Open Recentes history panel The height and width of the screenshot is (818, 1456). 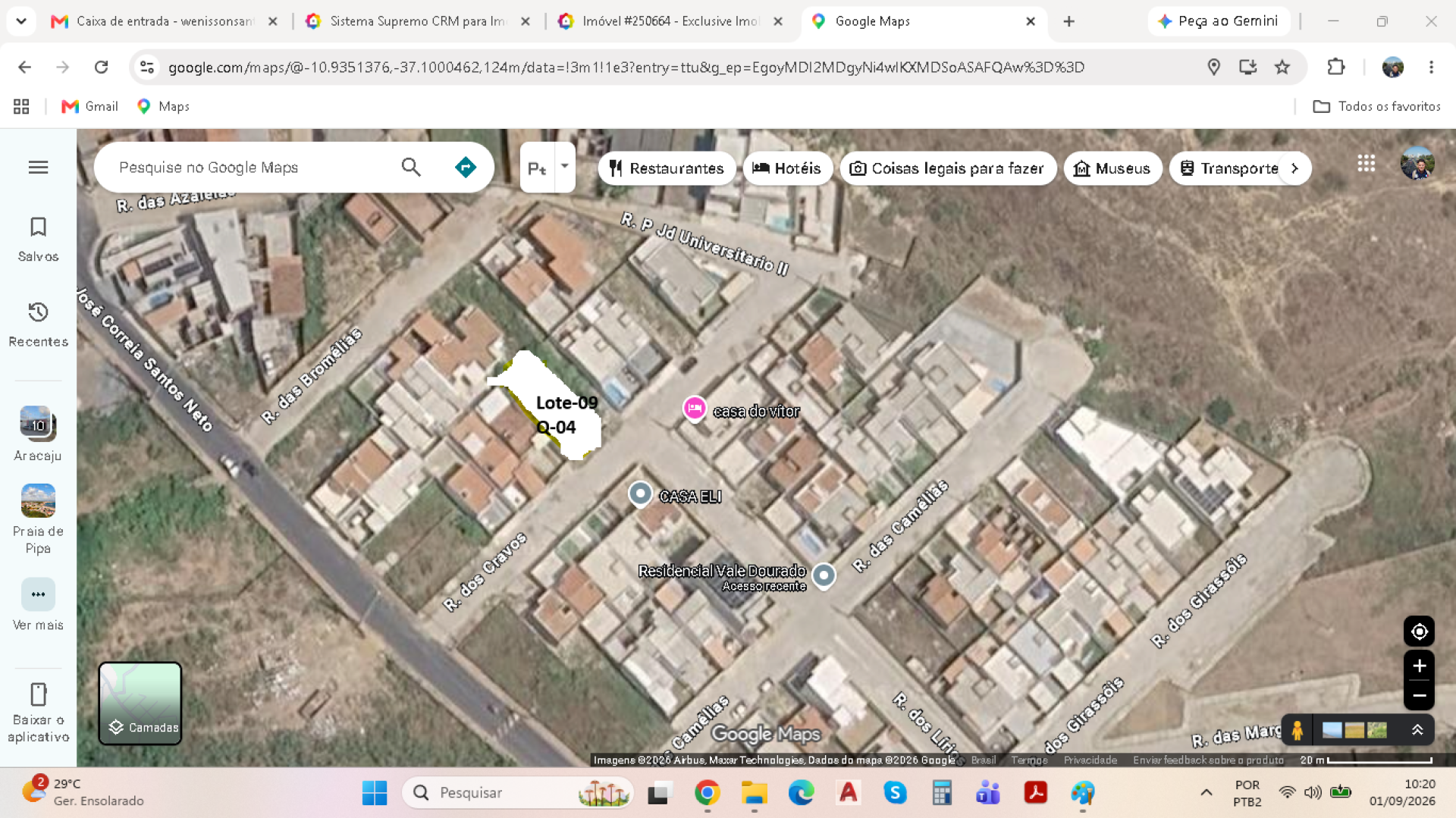point(38,324)
